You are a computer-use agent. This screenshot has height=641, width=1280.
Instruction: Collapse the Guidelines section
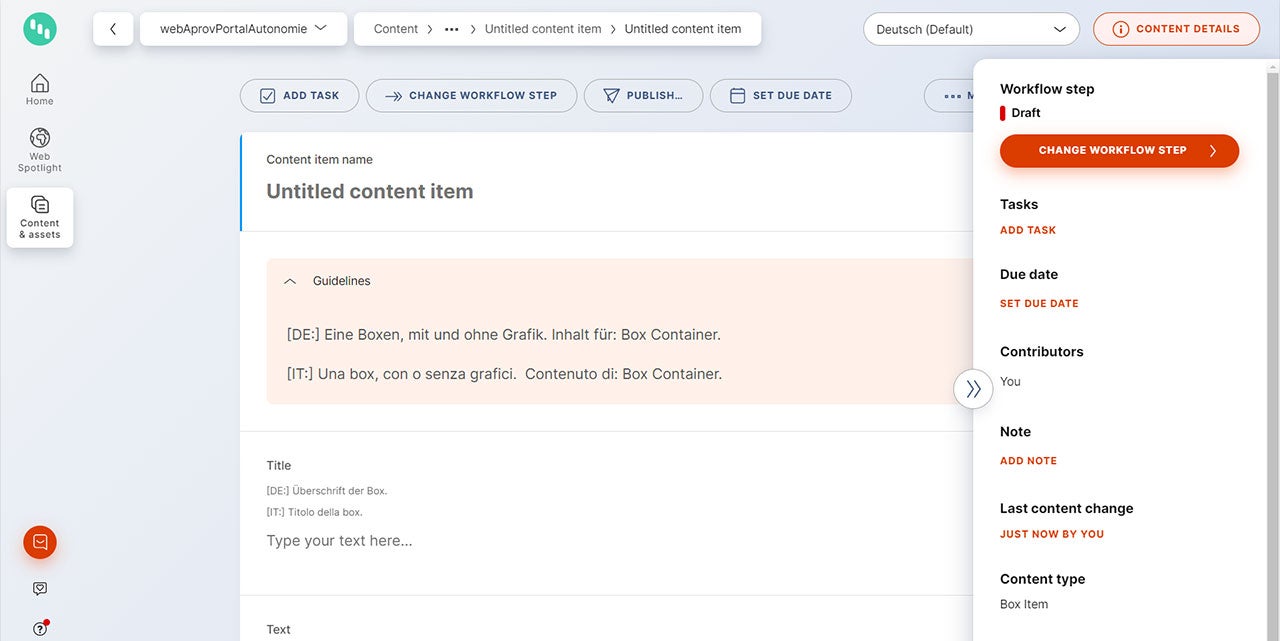coord(290,282)
